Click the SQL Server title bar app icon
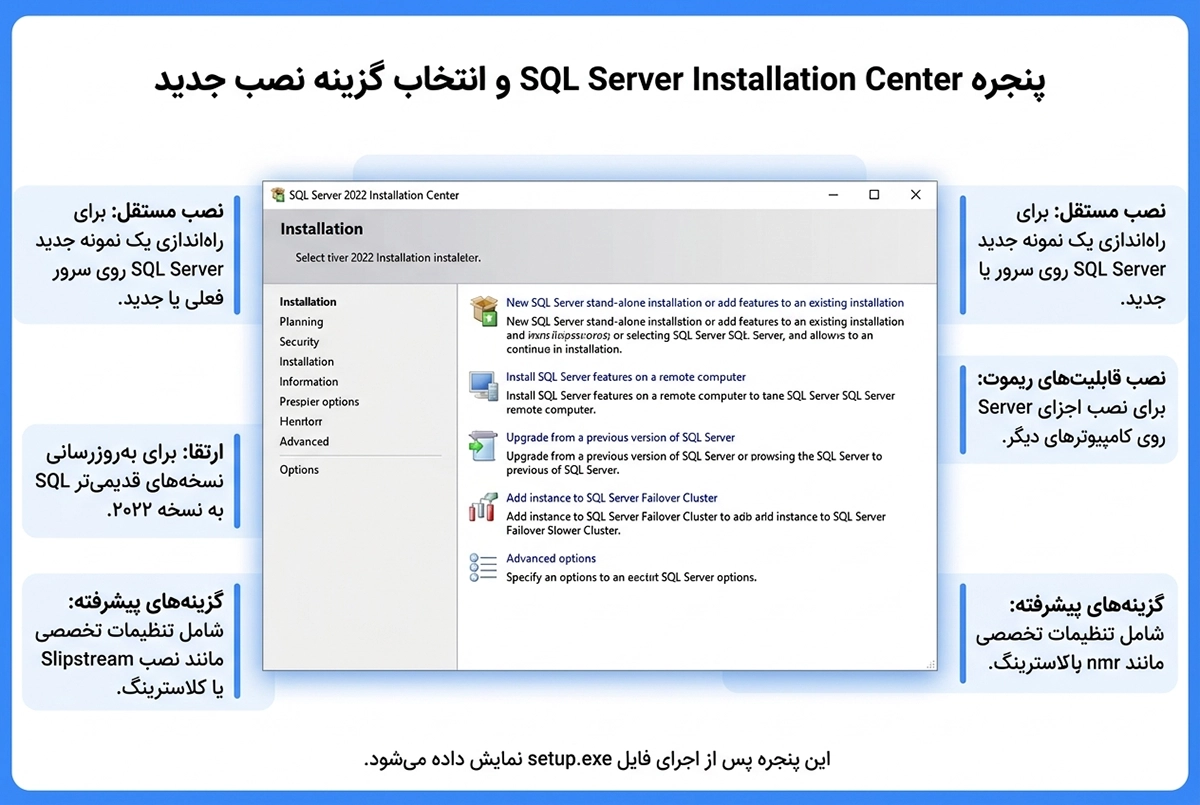1200x805 pixels. point(277,195)
